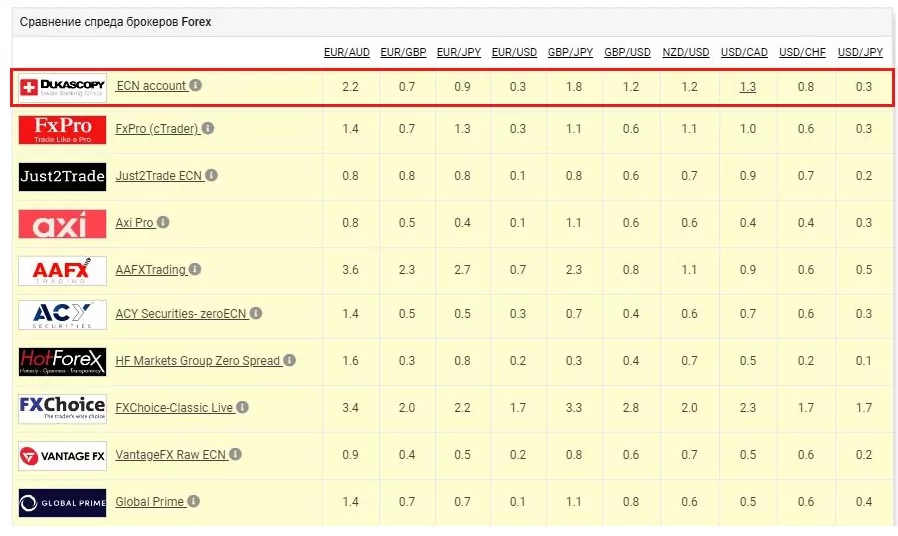Click info icon beside FXChoice-Classic Live
Viewport: 898px width, 536px height.
(x=242, y=407)
